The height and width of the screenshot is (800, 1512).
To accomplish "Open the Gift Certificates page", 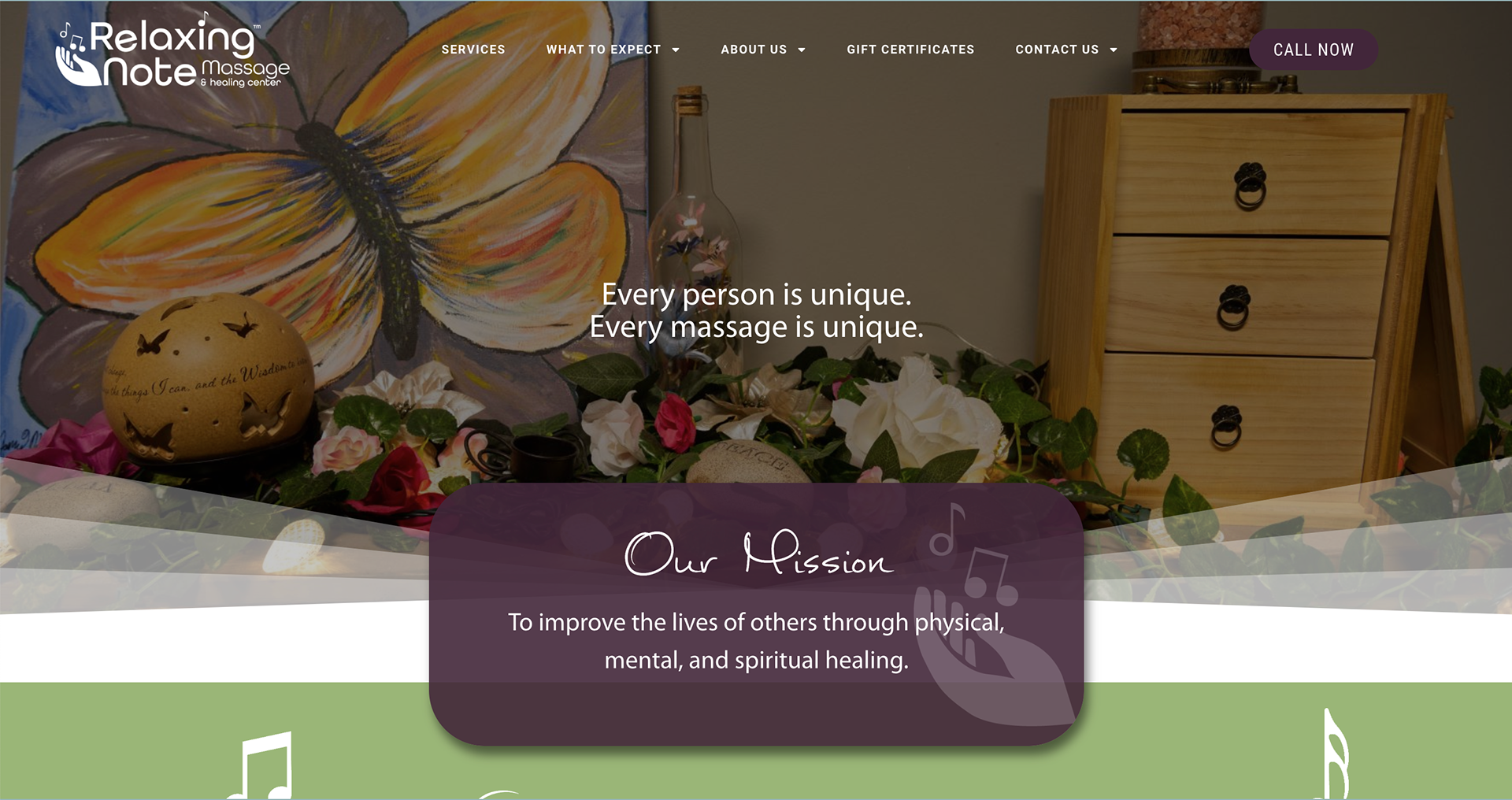I will (910, 49).
